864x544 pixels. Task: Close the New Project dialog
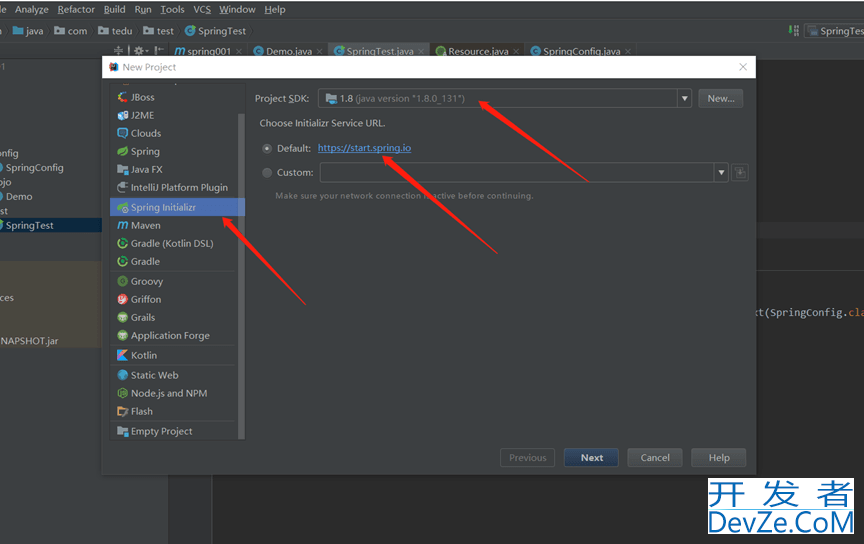[743, 67]
